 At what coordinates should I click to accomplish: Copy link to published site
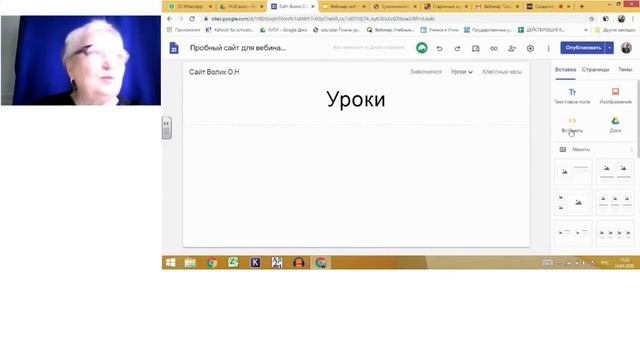pos(493,49)
